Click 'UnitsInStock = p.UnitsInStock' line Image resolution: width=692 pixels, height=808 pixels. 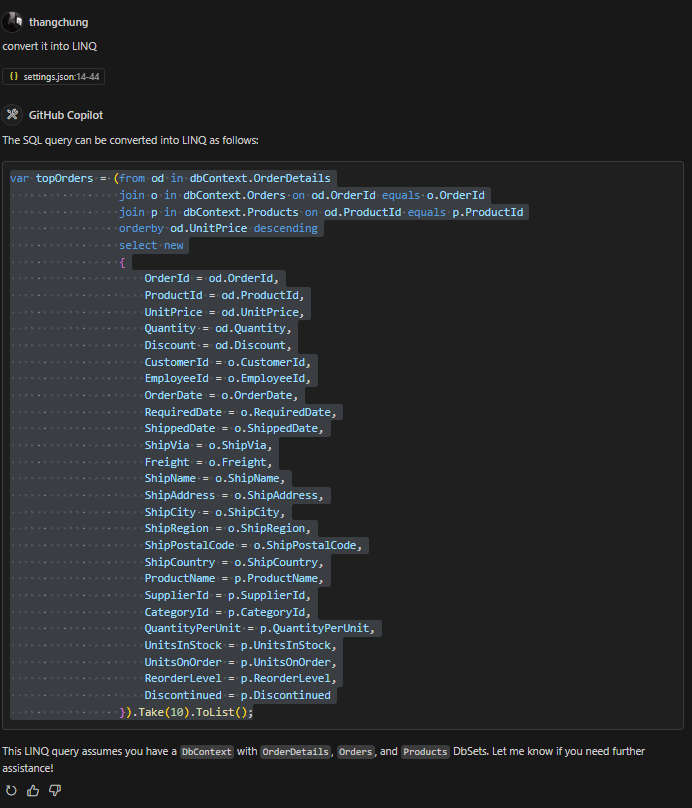pos(240,645)
